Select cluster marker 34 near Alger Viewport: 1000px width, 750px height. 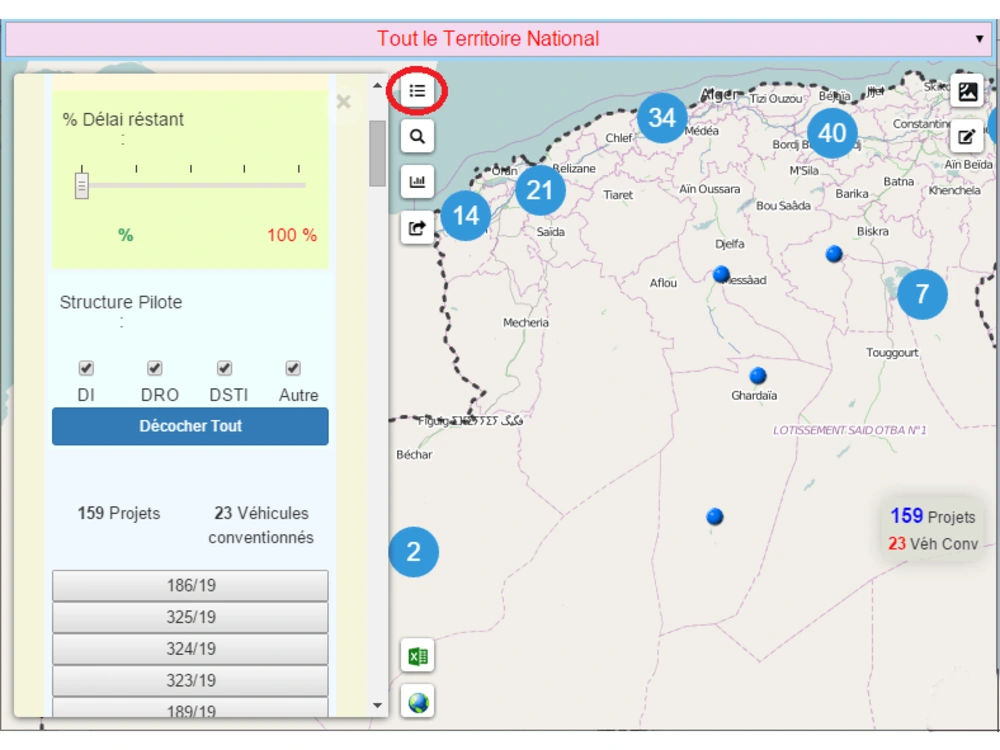click(662, 117)
